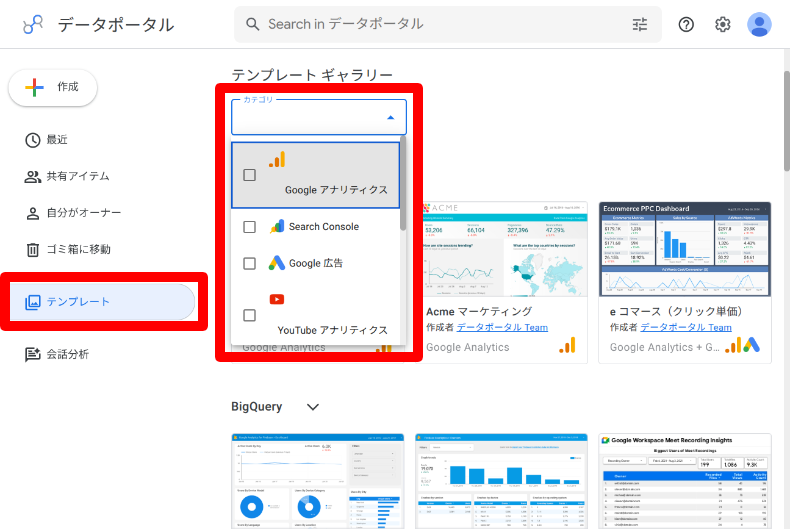Open search filter options icon

[x=640, y=25]
